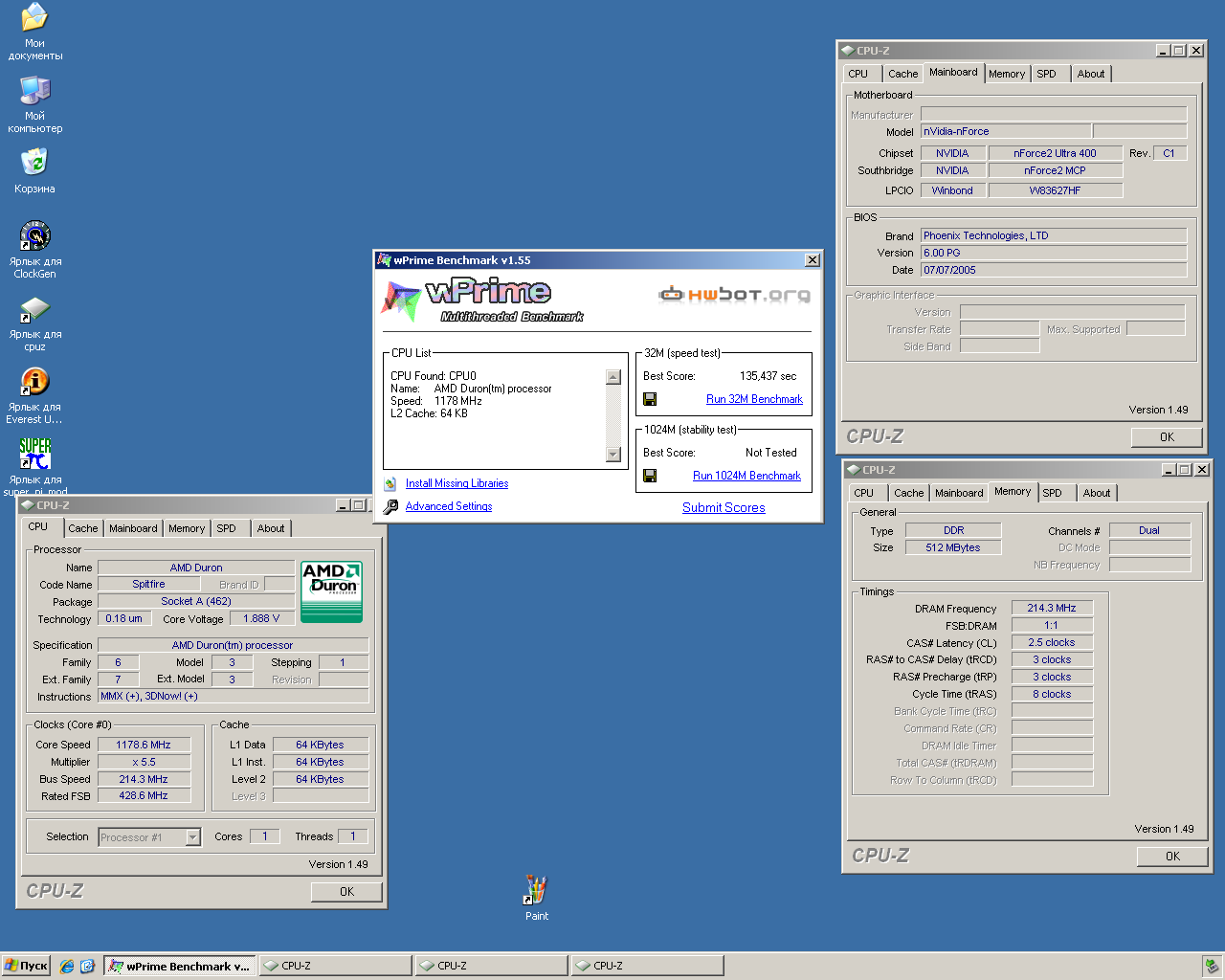
Task: Open Advanced Settings link
Action: click(x=448, y=507)
